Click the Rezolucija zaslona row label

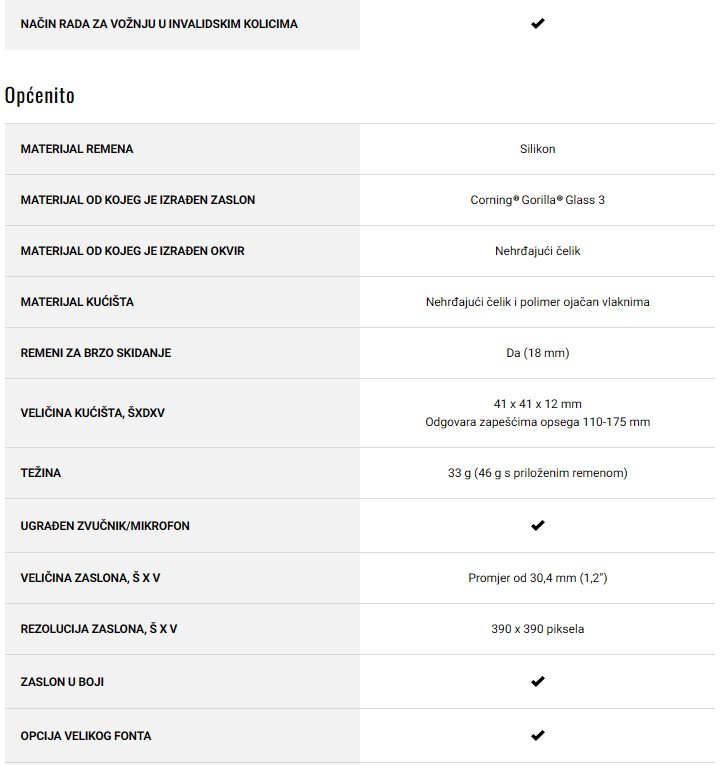coord(99,629)
